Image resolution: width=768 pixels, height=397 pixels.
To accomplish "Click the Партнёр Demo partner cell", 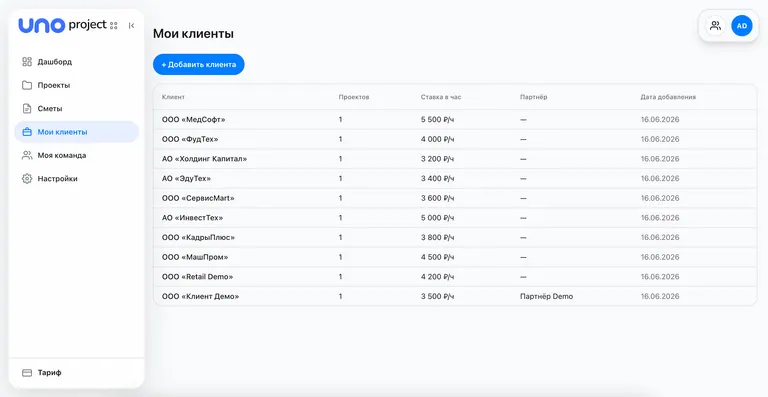I will [546, 296].
